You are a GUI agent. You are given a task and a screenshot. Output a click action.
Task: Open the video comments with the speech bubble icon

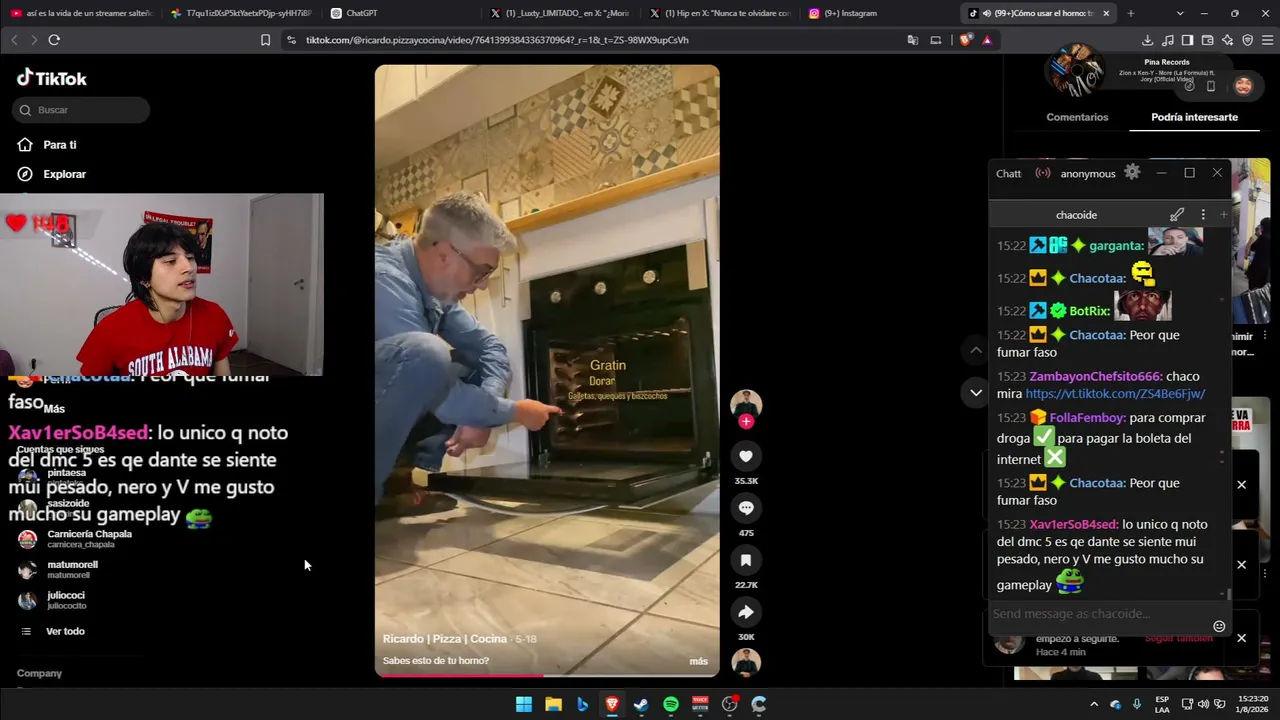746,508
